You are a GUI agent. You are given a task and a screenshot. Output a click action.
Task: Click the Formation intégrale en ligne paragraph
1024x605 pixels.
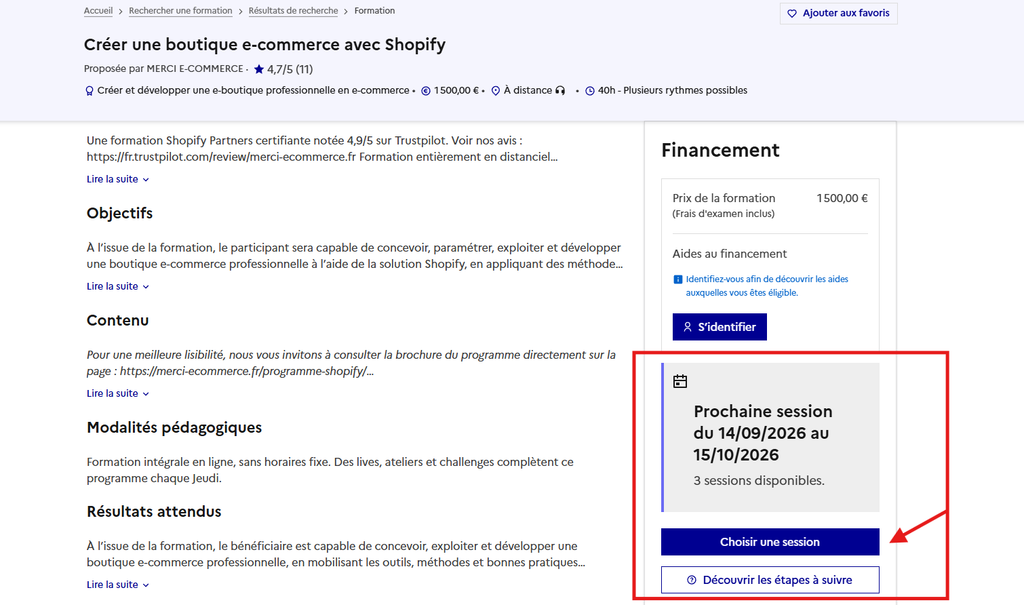330,470
